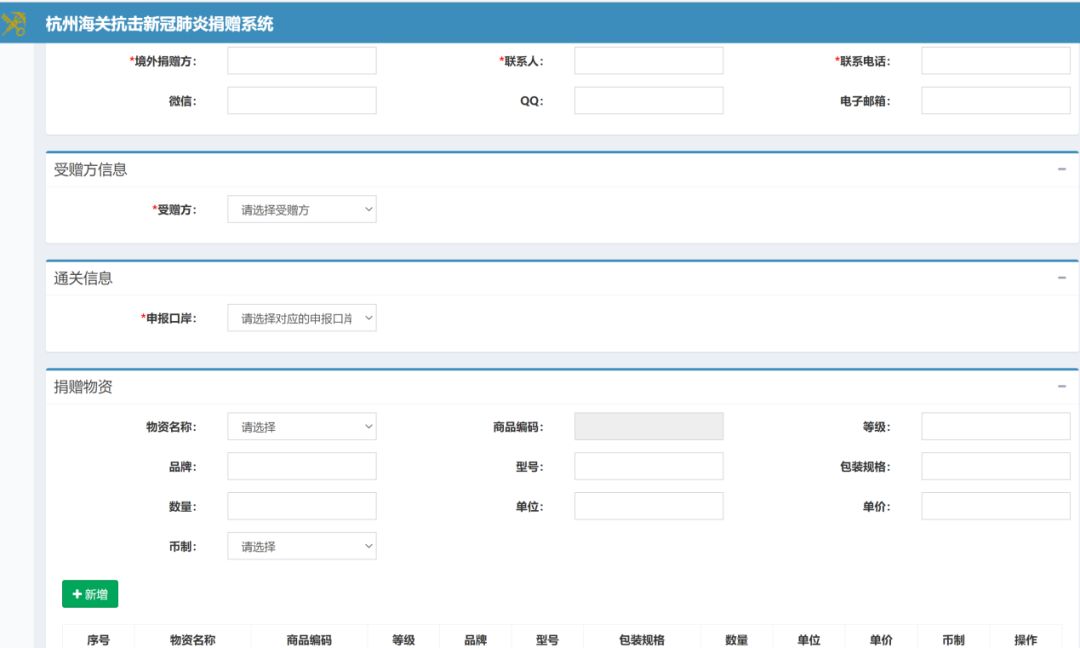1080x648 pixels.
Task: Click the 数量 input box
Action: coord(302,506)
